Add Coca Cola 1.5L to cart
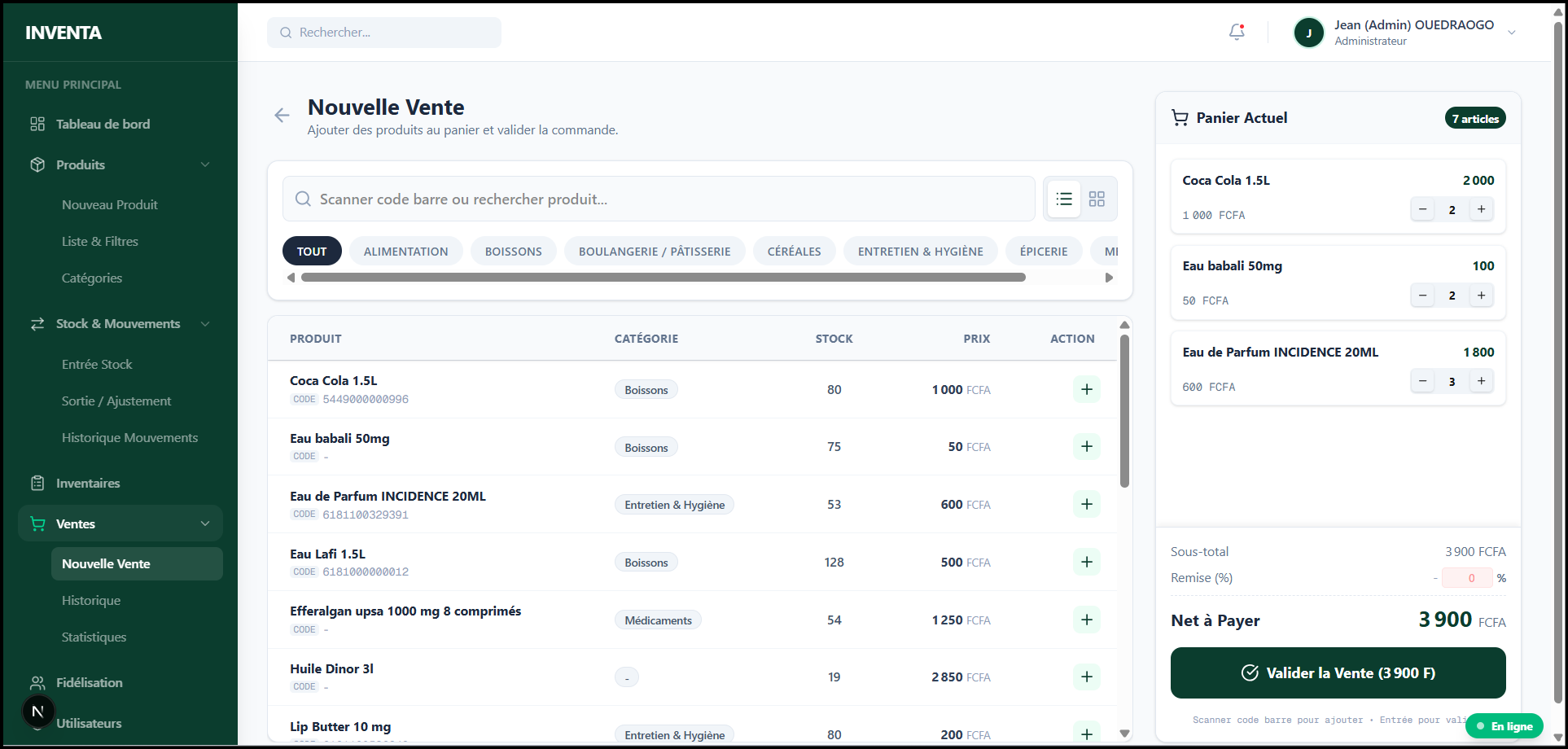Viewport: 1568px width, 749px height. (x=1086, y=389)
